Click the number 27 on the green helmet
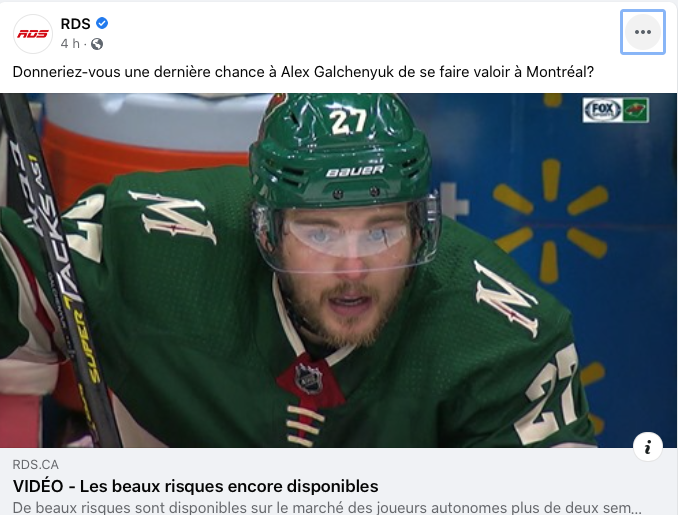678x515 pixels. [x=348, y=121]
